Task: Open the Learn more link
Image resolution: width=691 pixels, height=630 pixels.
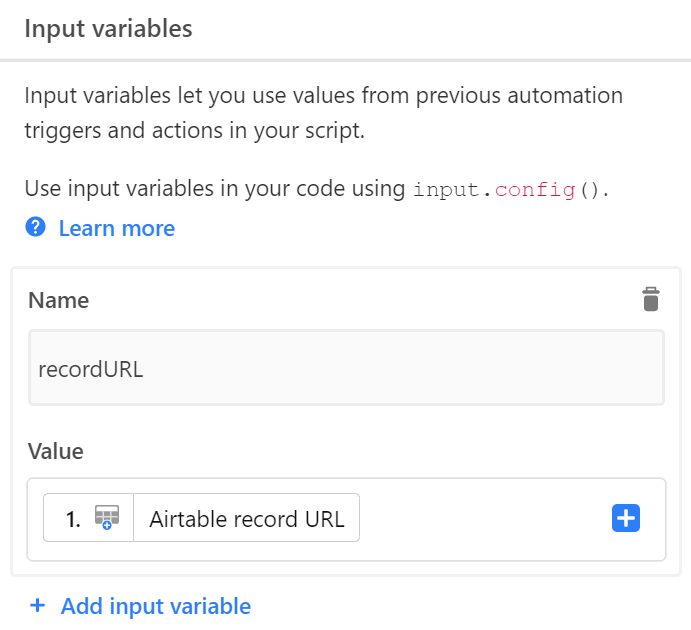Action: 117,228
